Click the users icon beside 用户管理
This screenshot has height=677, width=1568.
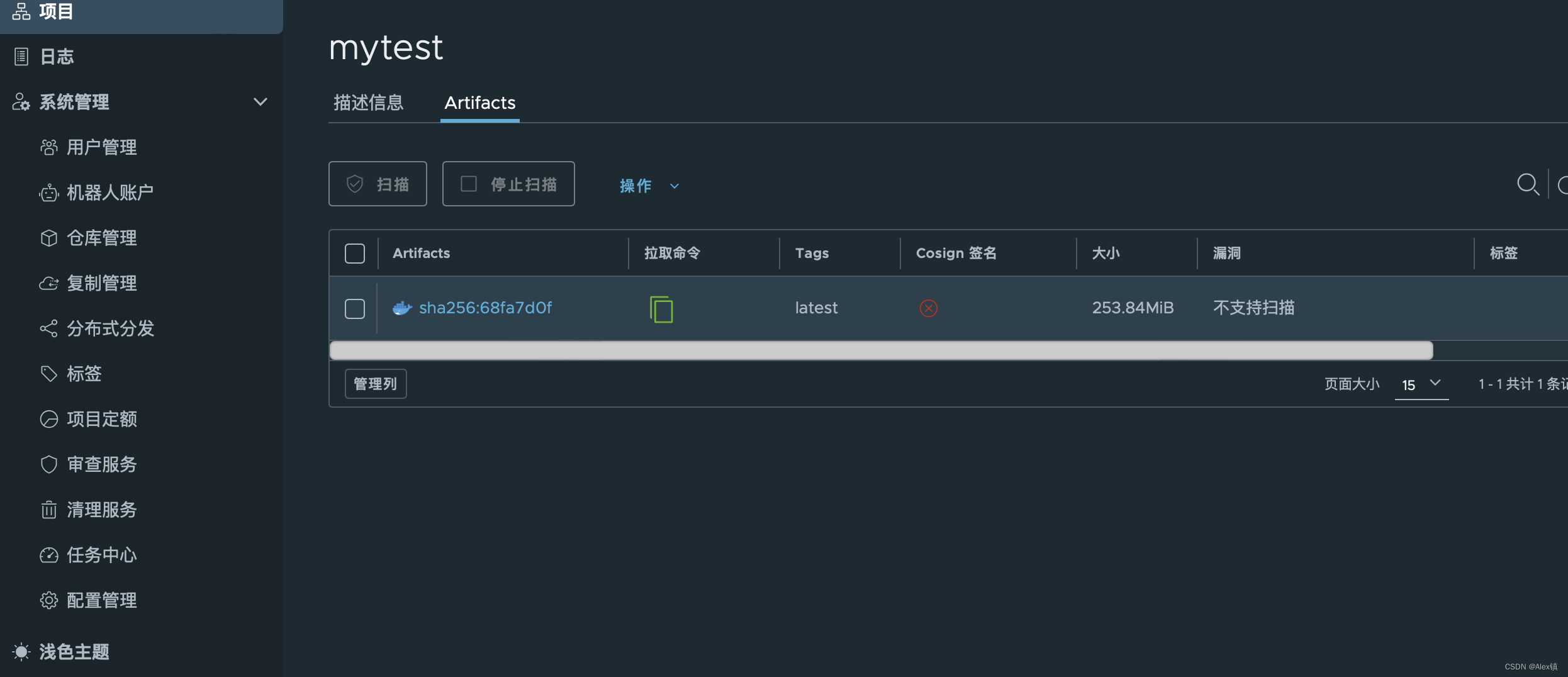click(49, 147)
